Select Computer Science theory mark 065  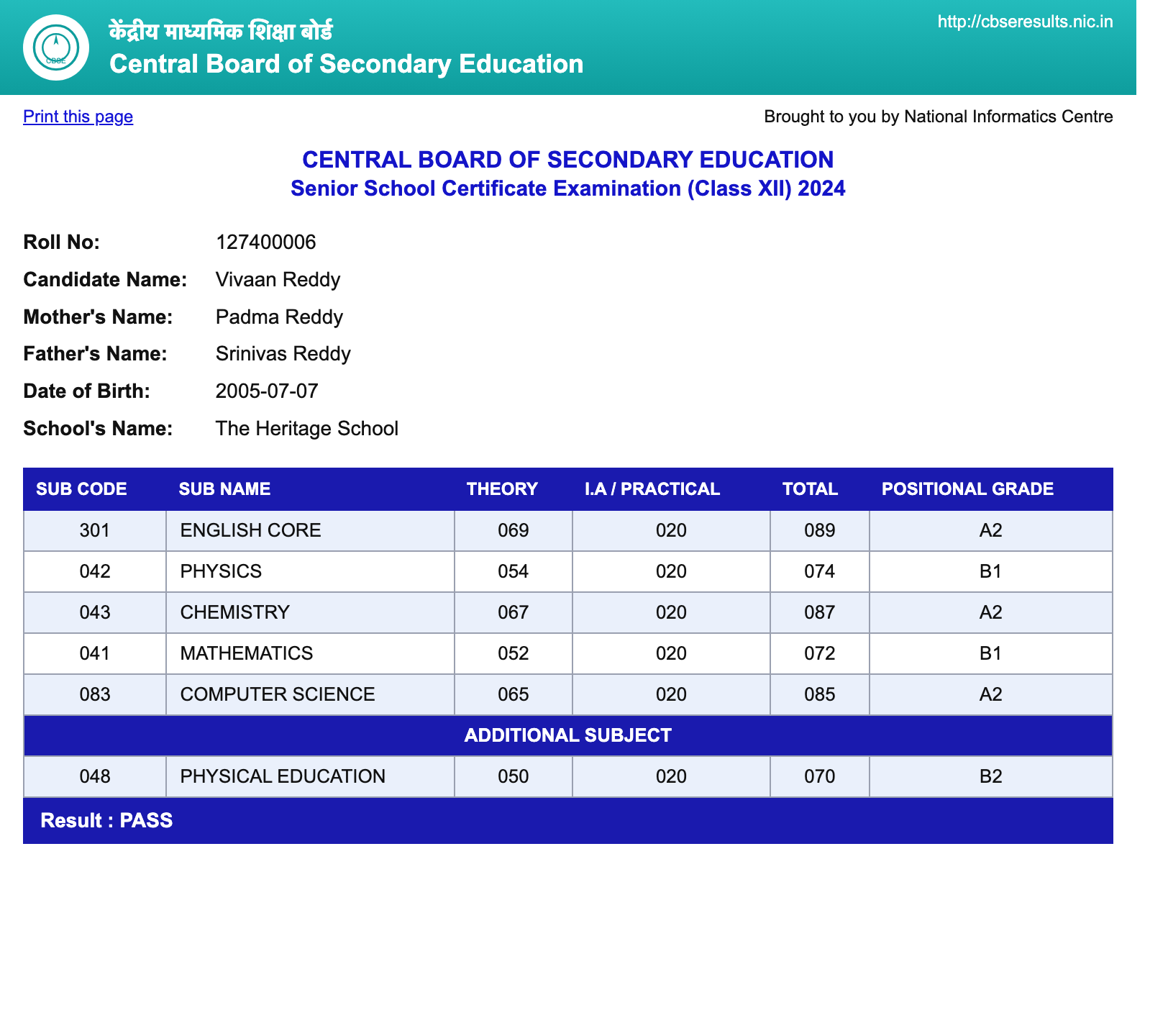coord(514,695)
